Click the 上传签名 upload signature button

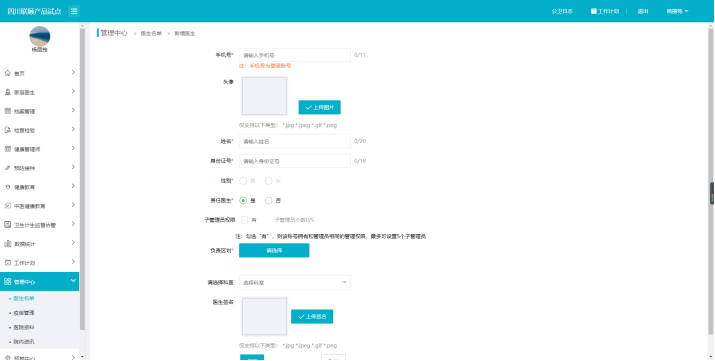[312, 317]
